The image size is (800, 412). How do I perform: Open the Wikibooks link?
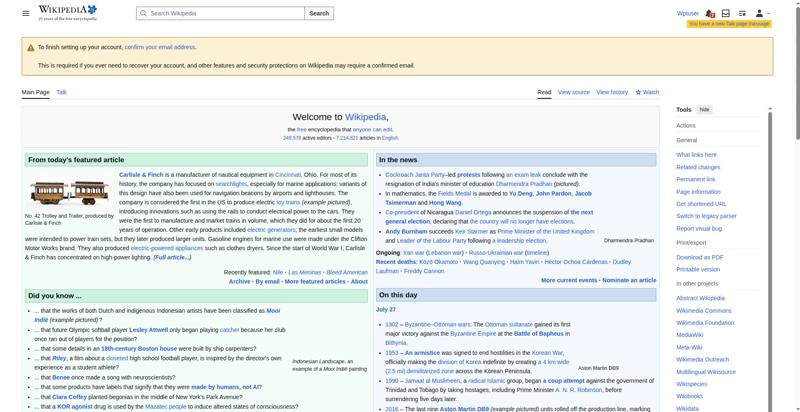pos(689,396)
